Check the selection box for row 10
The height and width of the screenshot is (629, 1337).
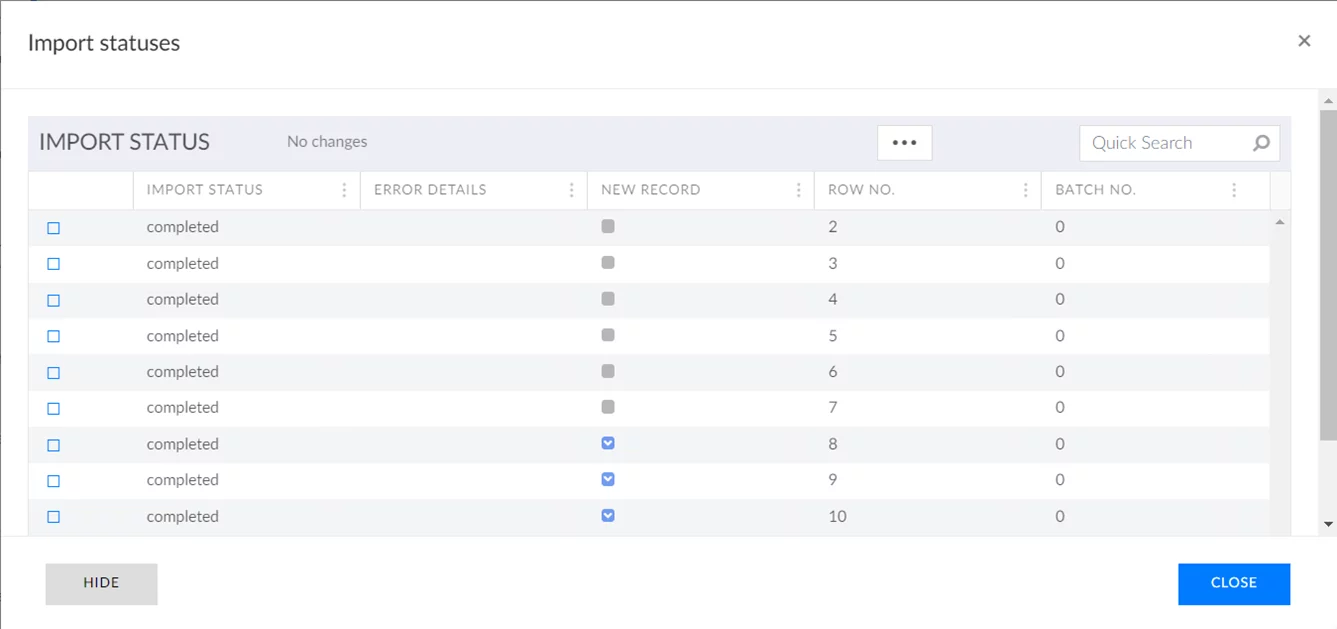click(x=54, y=517)
